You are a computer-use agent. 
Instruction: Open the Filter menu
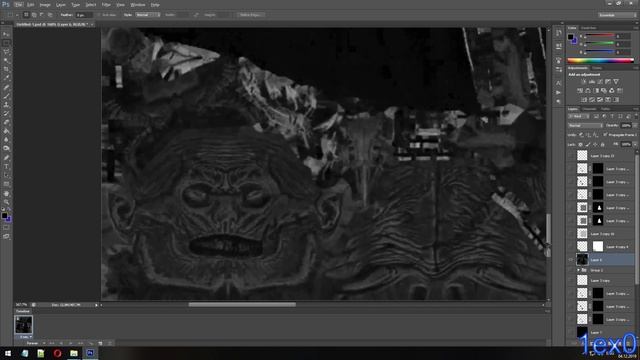click(106, 5)
